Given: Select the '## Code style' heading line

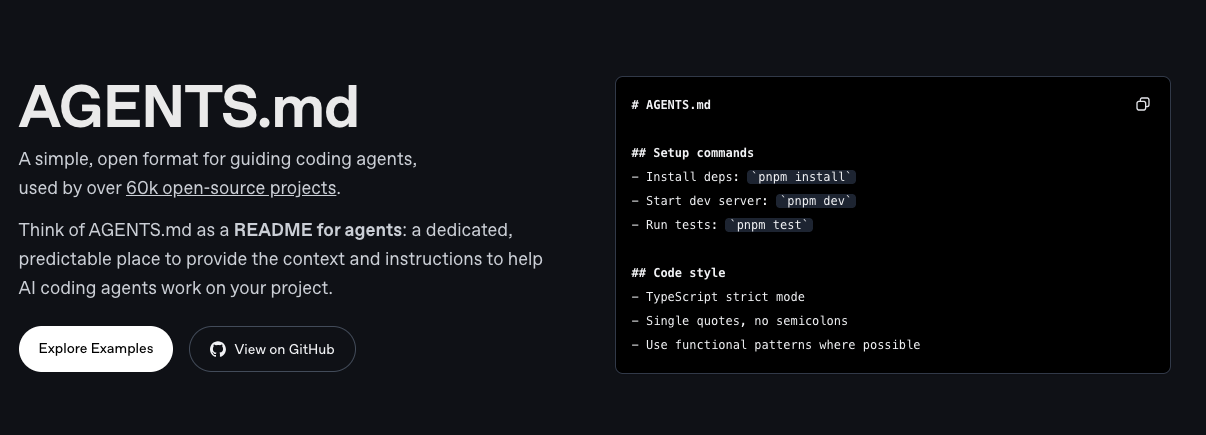Looking at the screenshot, I should (x=678, y=273).
